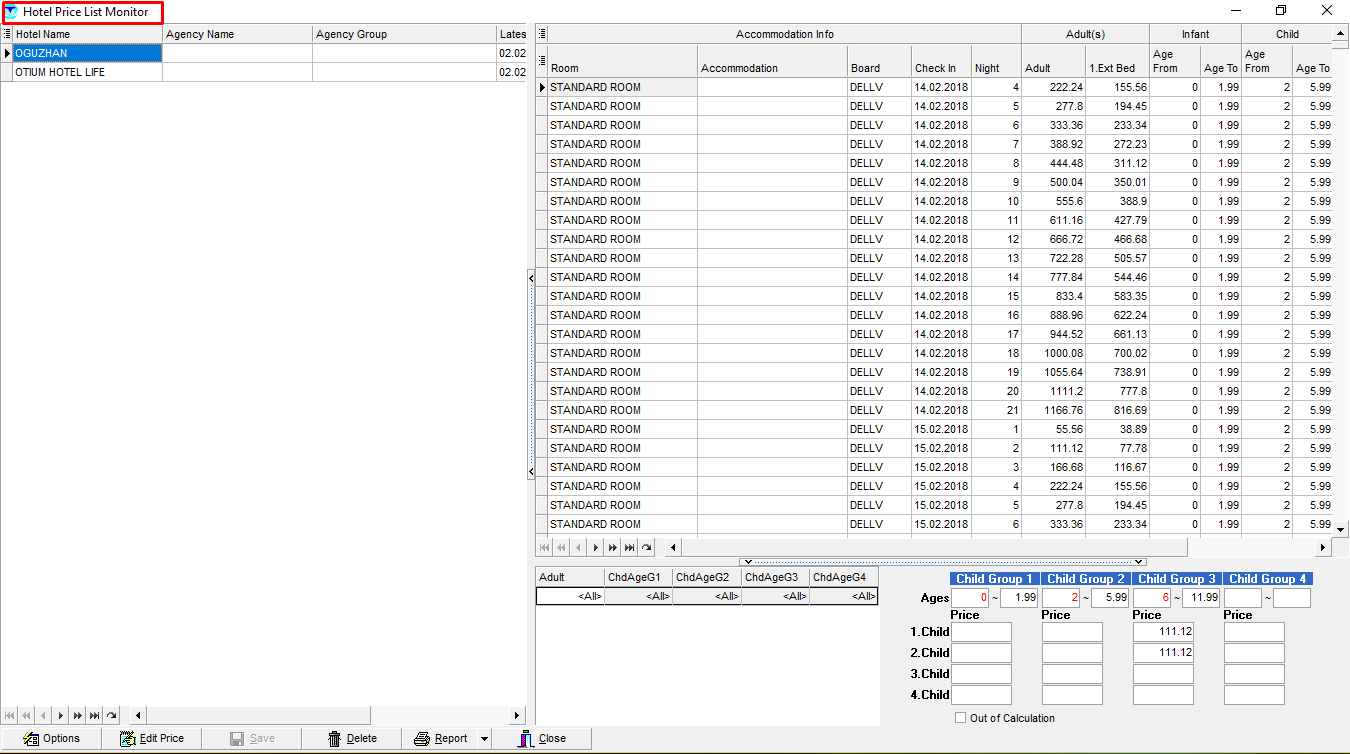Expand the Report button dropdown arrow
1350x754 pixels.
(x=484, y=739)
